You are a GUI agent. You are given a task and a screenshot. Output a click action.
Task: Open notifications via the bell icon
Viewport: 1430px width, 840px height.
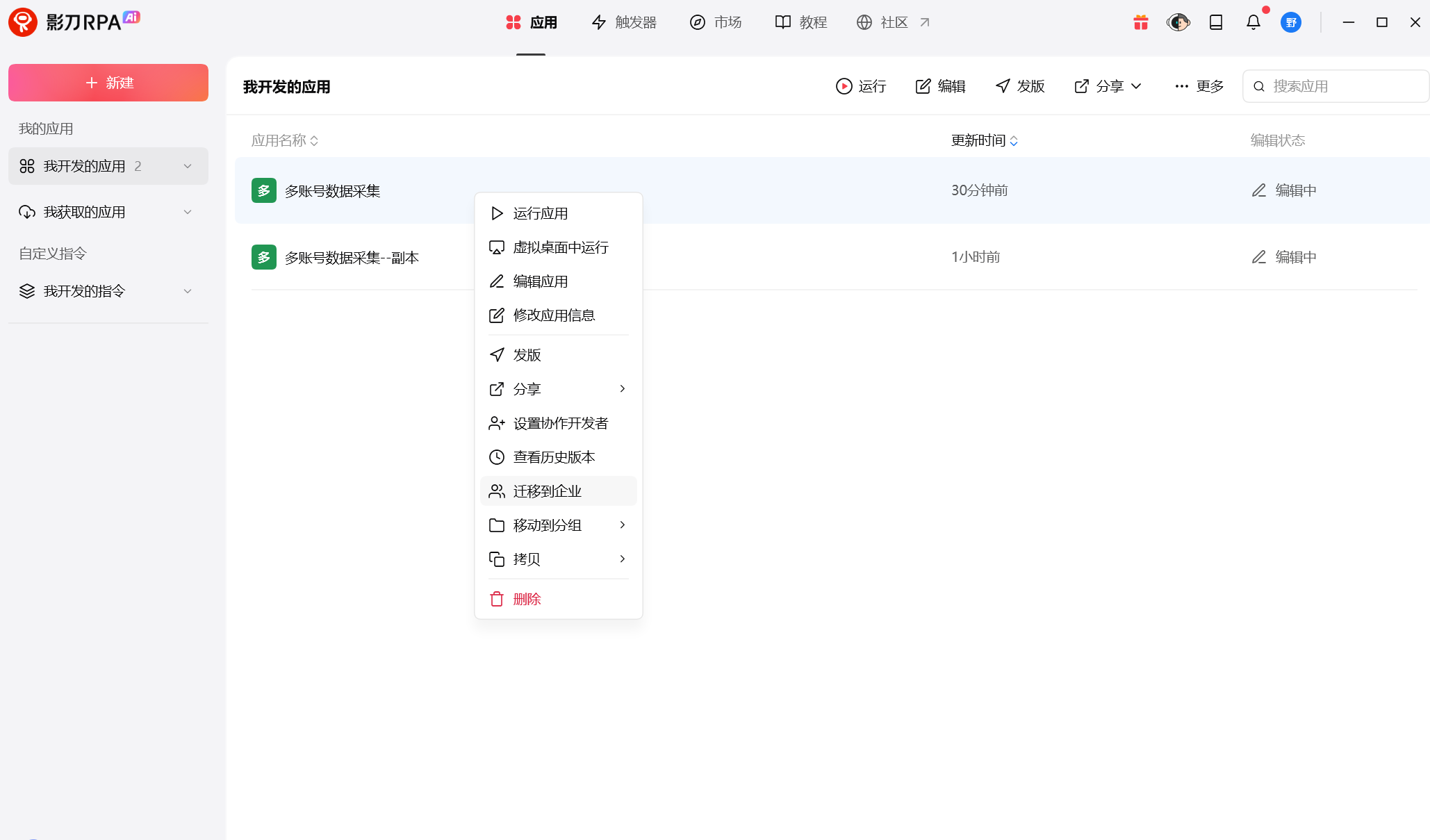coord(1253,22)
